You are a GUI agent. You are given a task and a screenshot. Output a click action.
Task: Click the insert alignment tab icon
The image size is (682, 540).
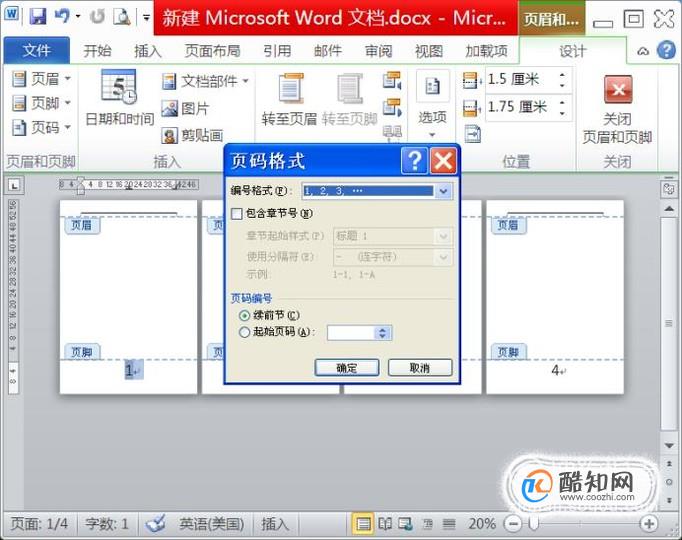pos(472,134)
